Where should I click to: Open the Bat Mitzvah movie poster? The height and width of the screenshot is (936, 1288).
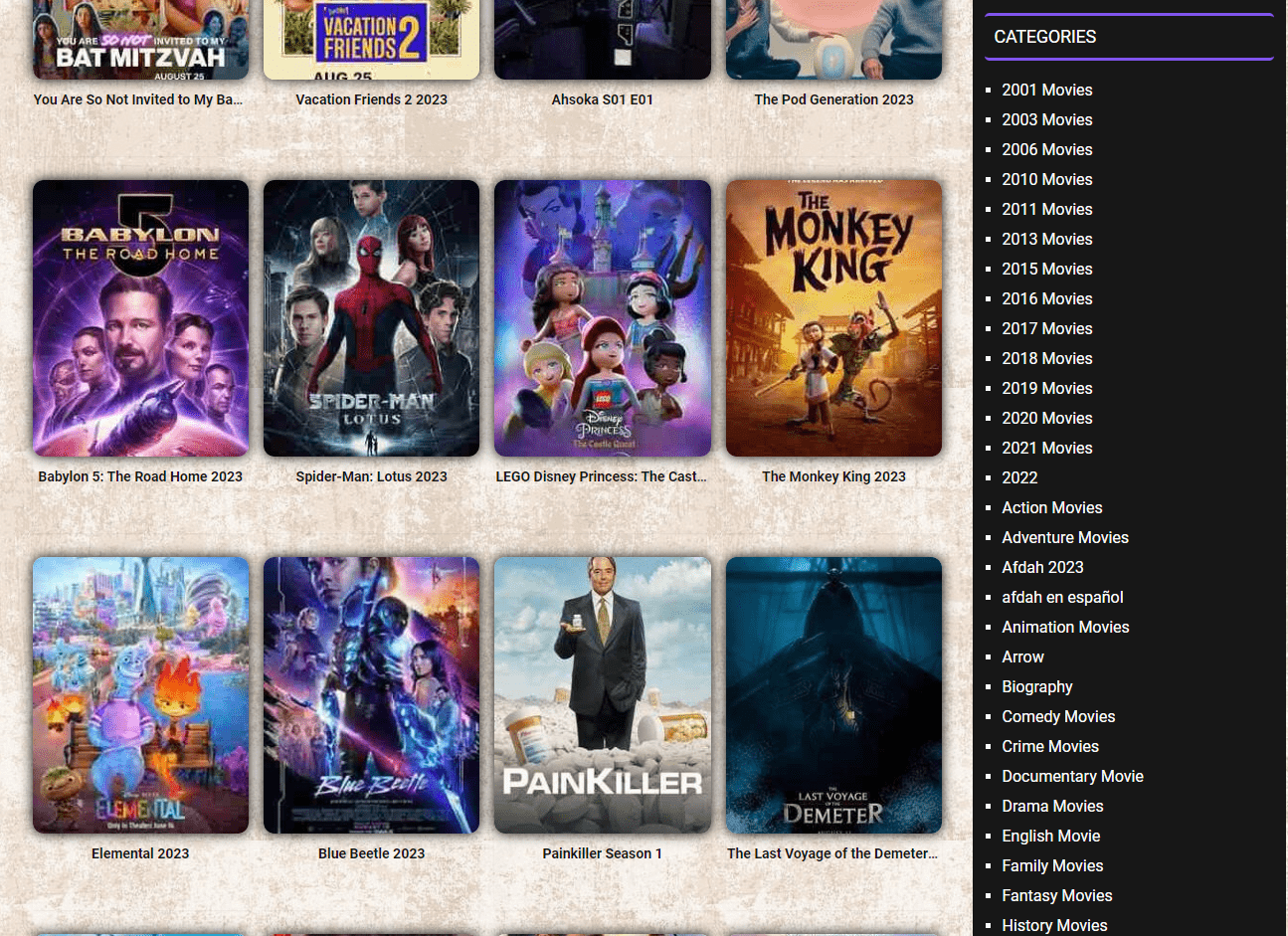coord(140,40)
